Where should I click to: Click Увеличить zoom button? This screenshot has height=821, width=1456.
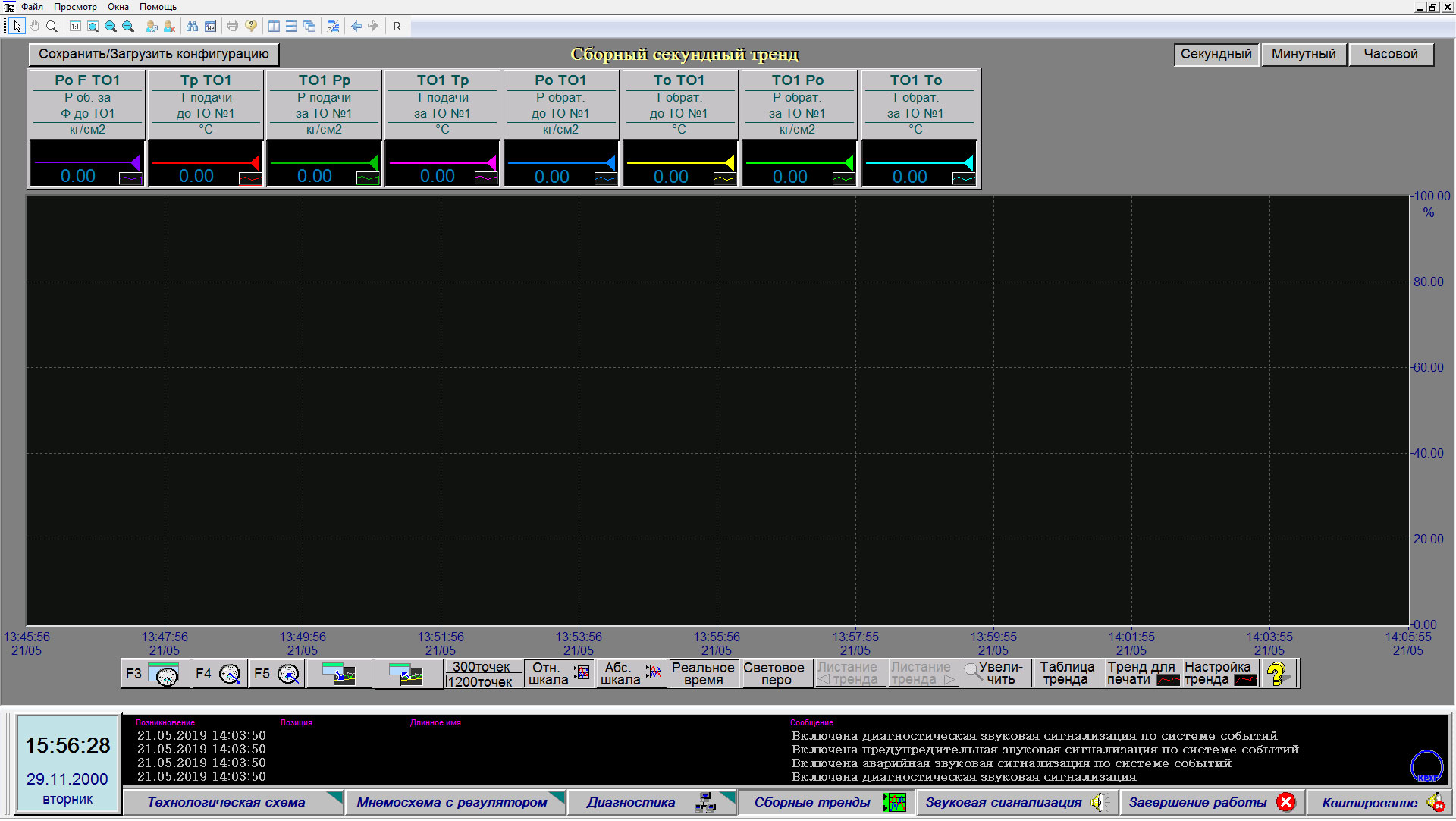996,674
